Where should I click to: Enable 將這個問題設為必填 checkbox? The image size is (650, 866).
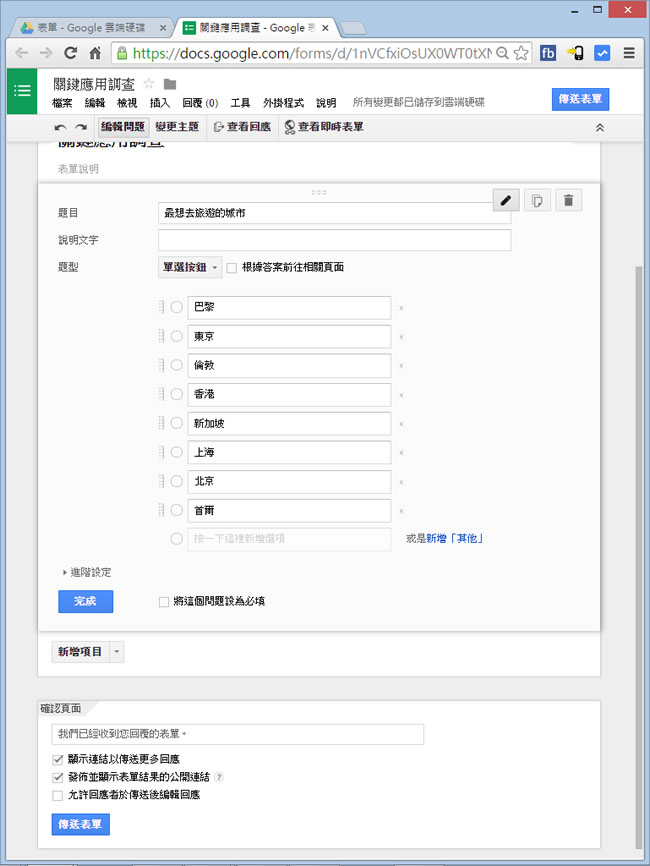point(164,602)
